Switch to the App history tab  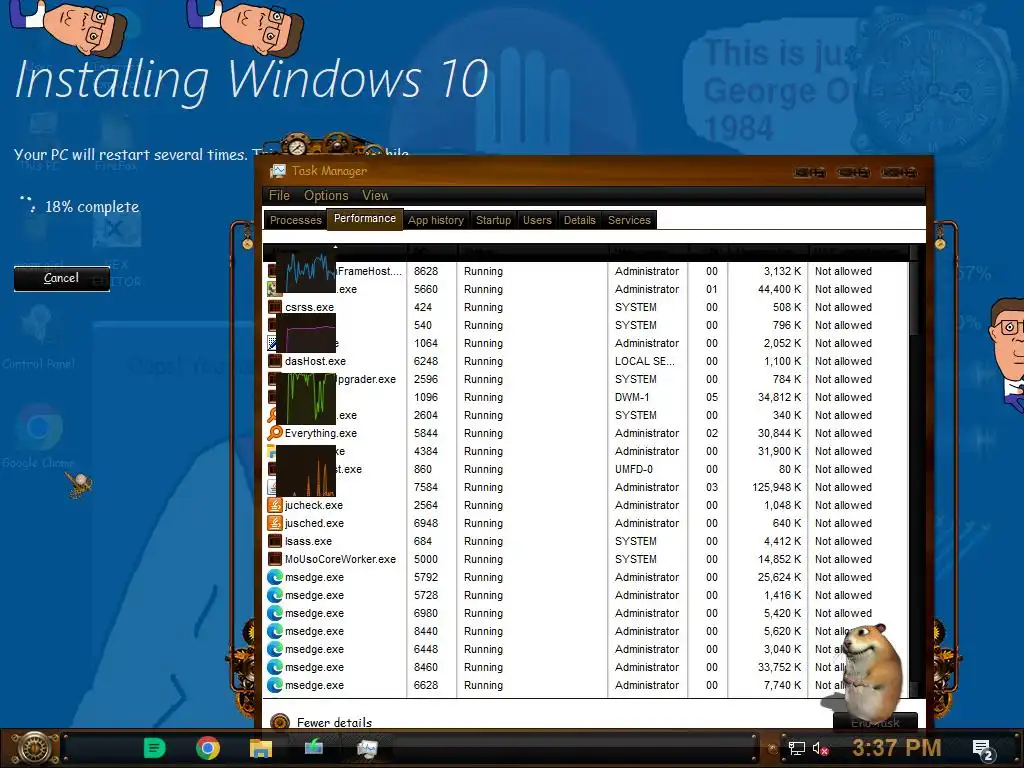click(x=436, y=220)
